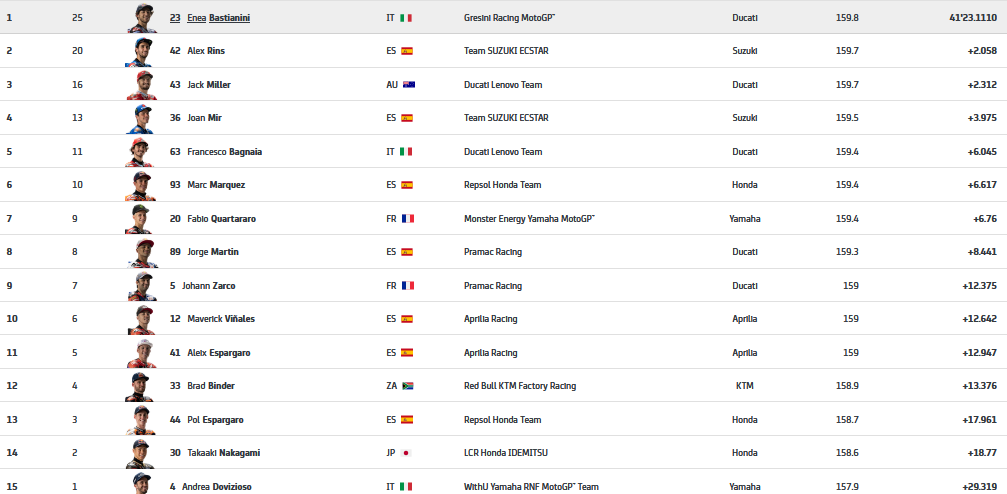The height and width of the screenshot is (494, 1007).
Task: Click Spanish flag in Joan Mir row
Action: (407, 118)
